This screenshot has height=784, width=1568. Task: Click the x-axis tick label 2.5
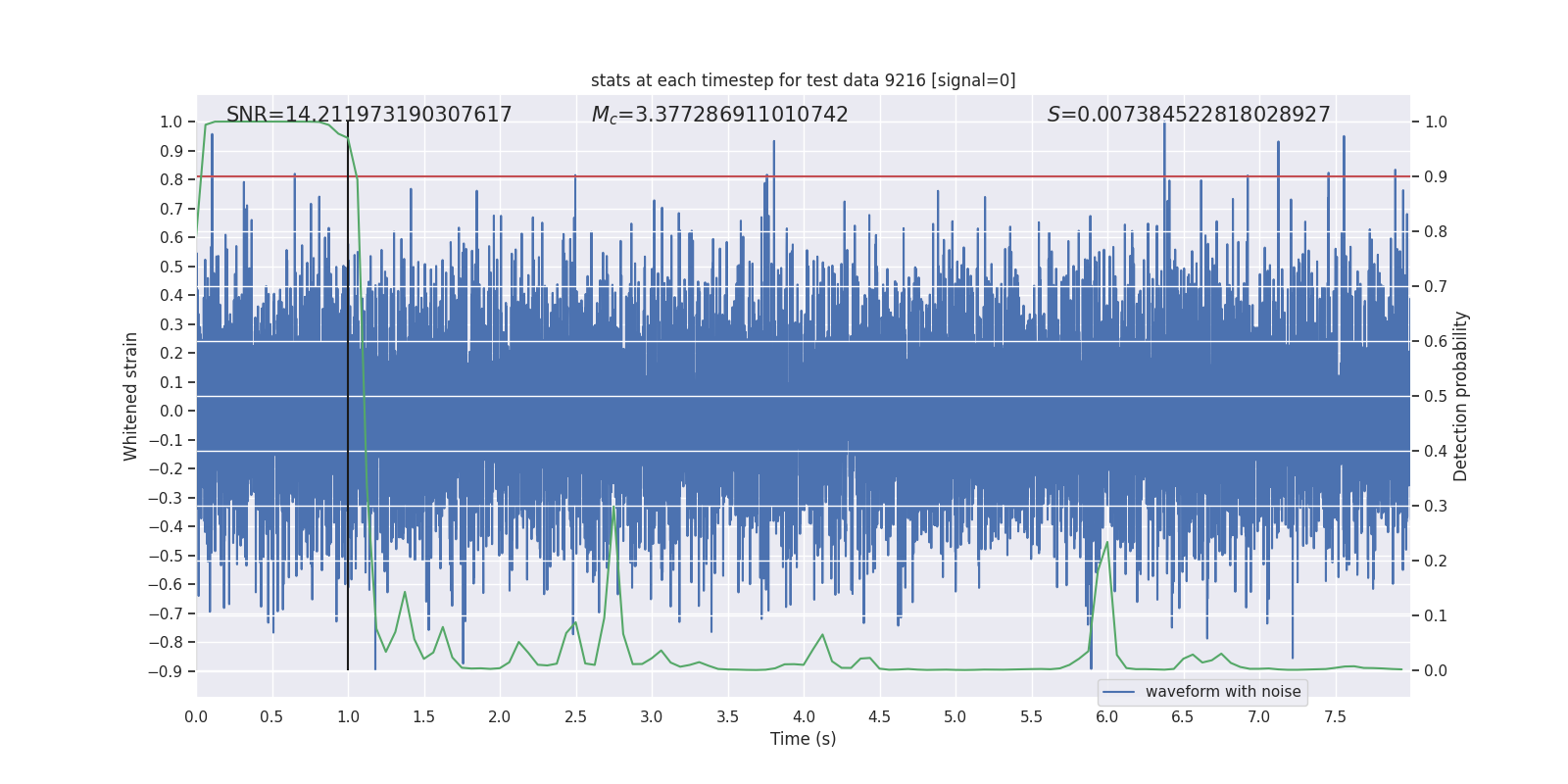[x=575, y=717]
